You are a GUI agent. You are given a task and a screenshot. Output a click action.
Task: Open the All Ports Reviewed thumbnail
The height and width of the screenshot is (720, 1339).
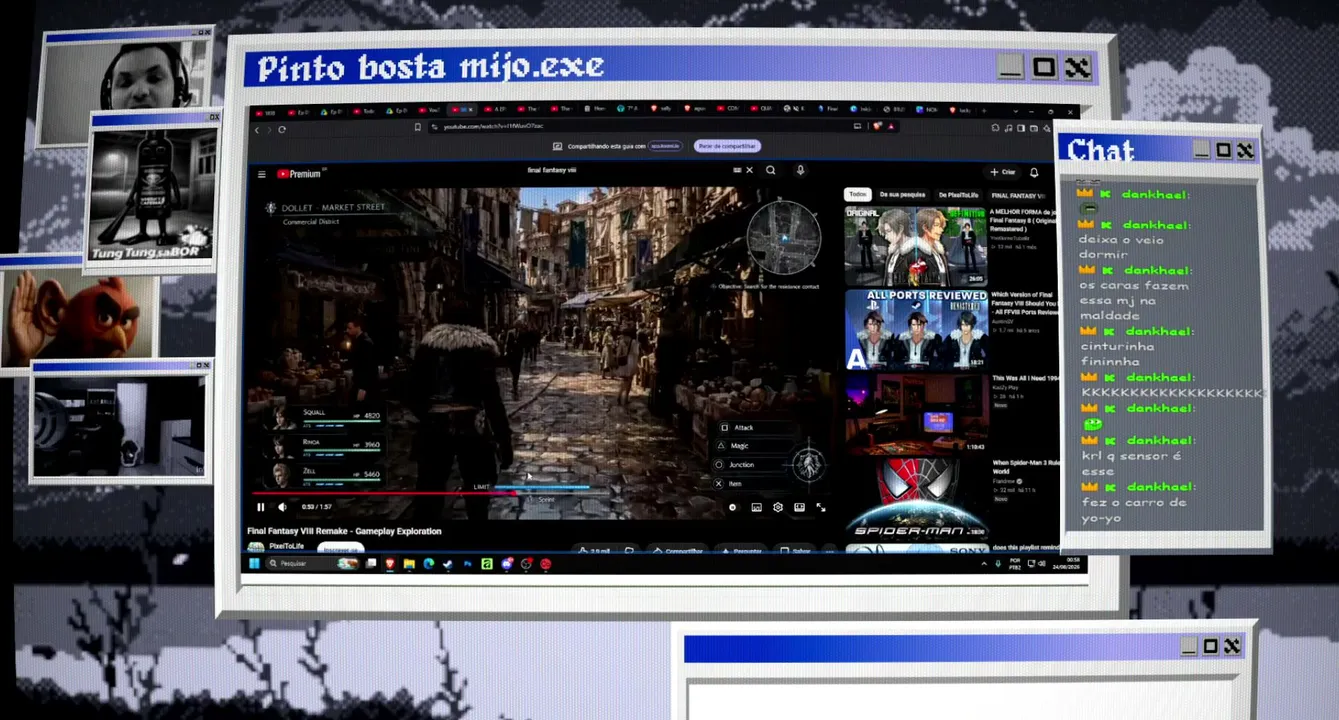(916, 329)
